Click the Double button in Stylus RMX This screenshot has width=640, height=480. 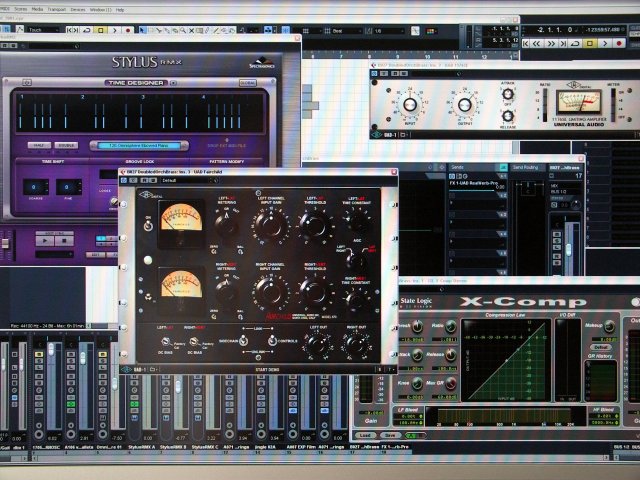tap(66, 145)
